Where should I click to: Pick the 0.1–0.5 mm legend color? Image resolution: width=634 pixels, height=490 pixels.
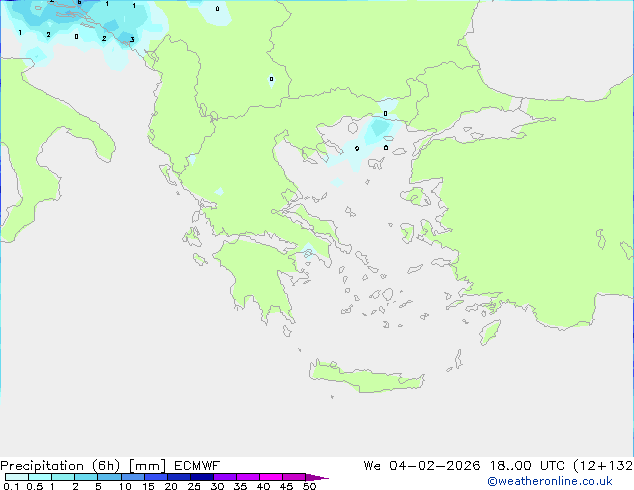17,477
